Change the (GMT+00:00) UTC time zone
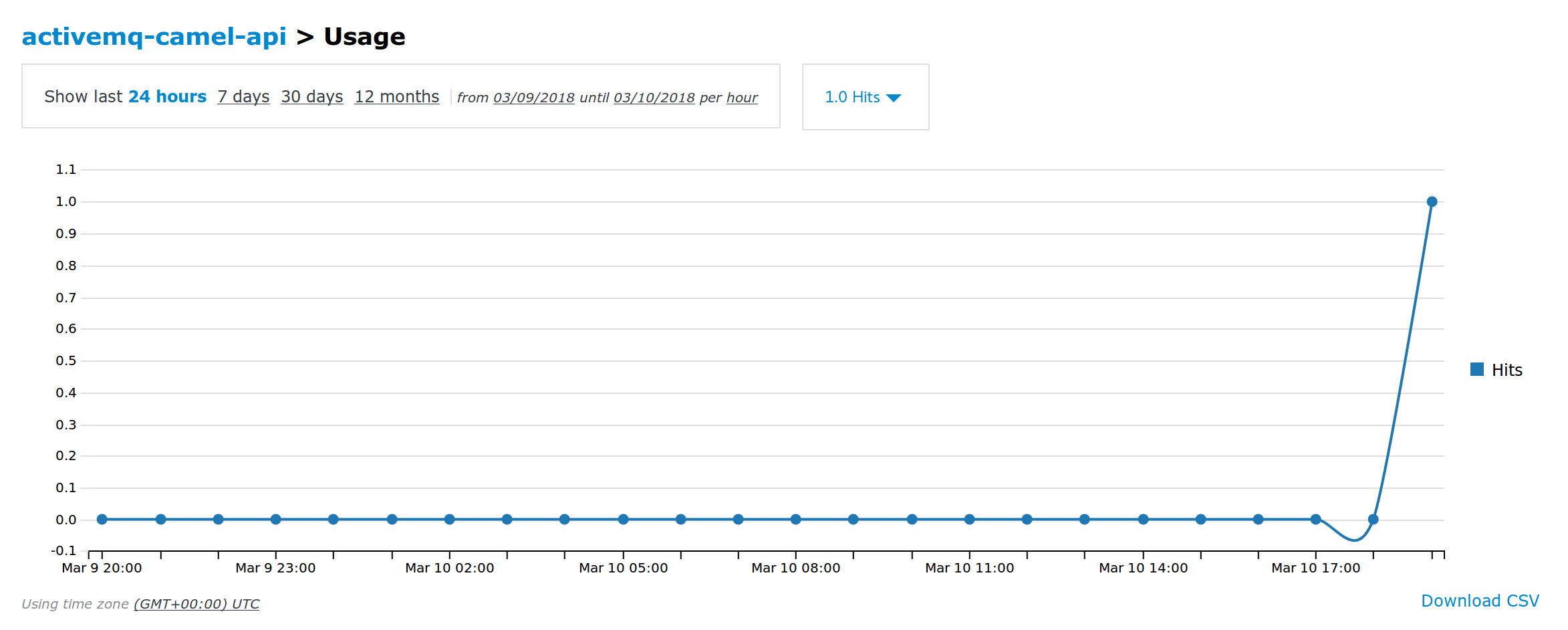This screenshot has height=630, width=1568. point(197,604)
